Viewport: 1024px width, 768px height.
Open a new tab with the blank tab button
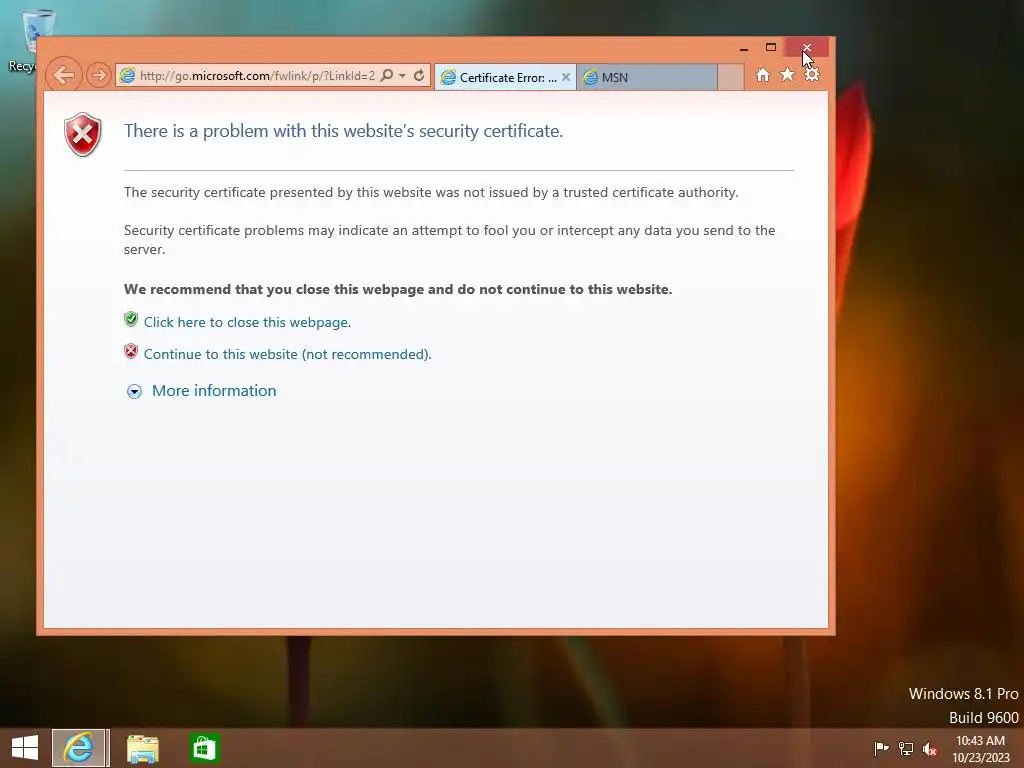(x=731, y=77)
